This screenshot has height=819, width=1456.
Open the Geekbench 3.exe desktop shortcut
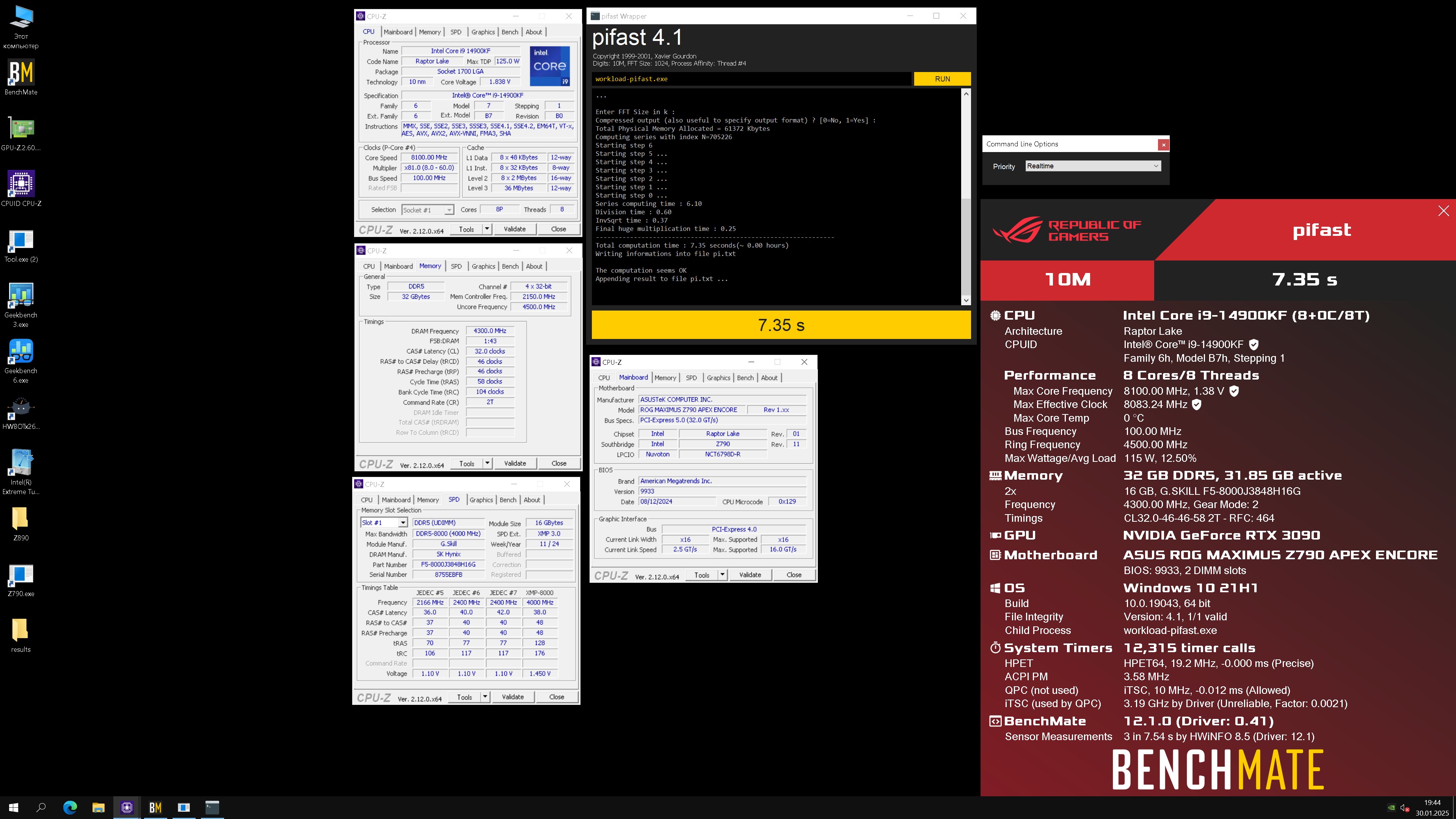[21, 305]
